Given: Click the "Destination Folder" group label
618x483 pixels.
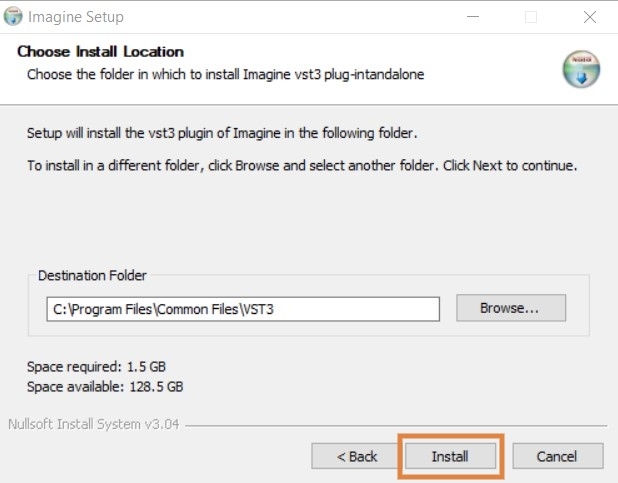Looking at the screenshot, I should point(92,275).
